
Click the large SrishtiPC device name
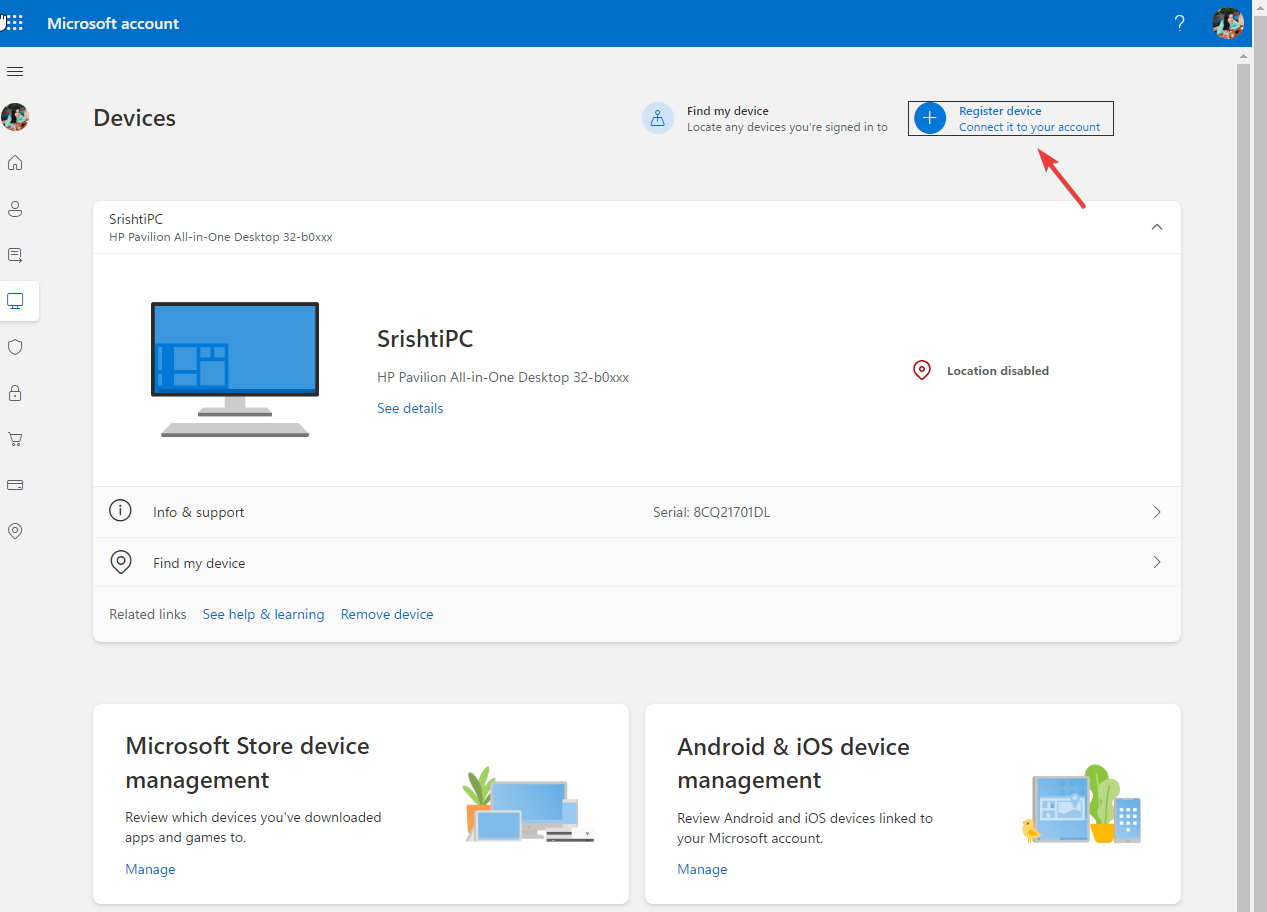(425, 339)
